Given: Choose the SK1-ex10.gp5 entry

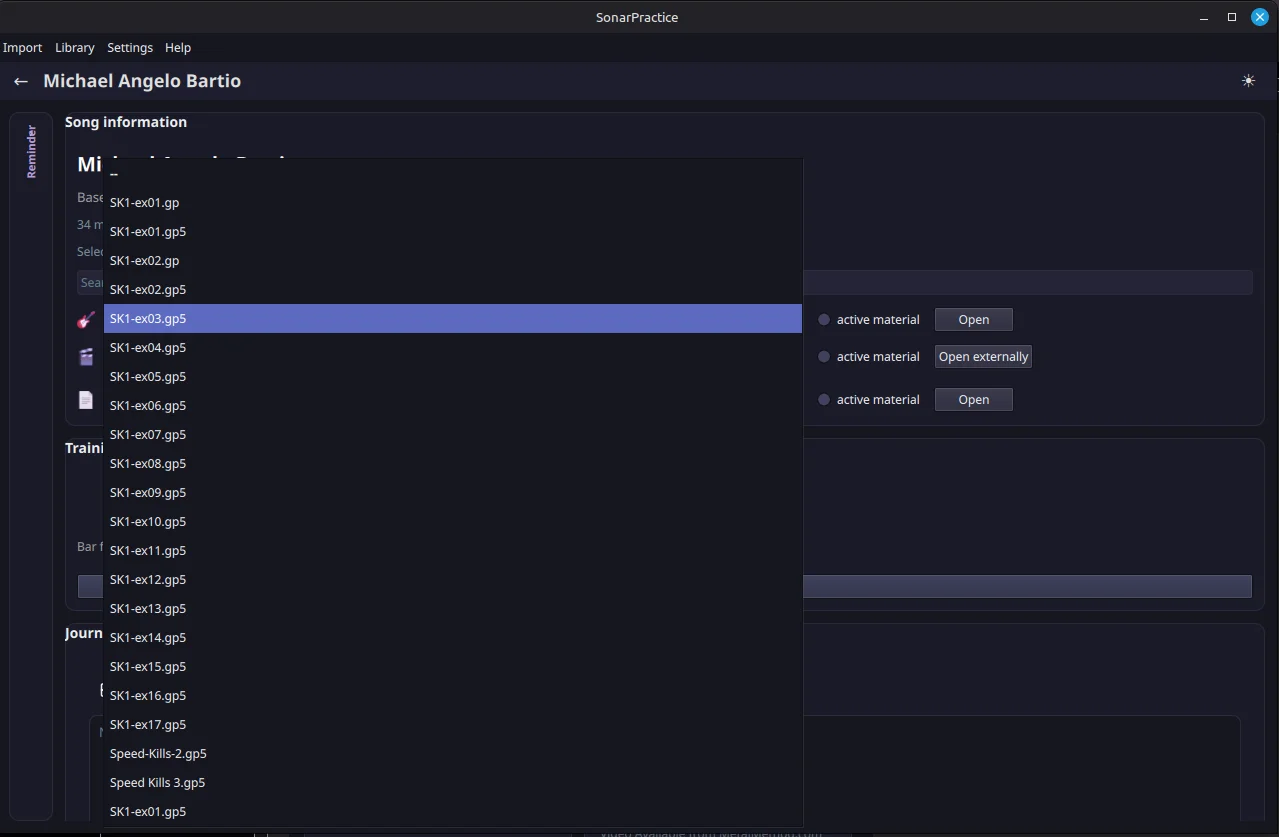Looking at the screenshot, I should [453, 522].
